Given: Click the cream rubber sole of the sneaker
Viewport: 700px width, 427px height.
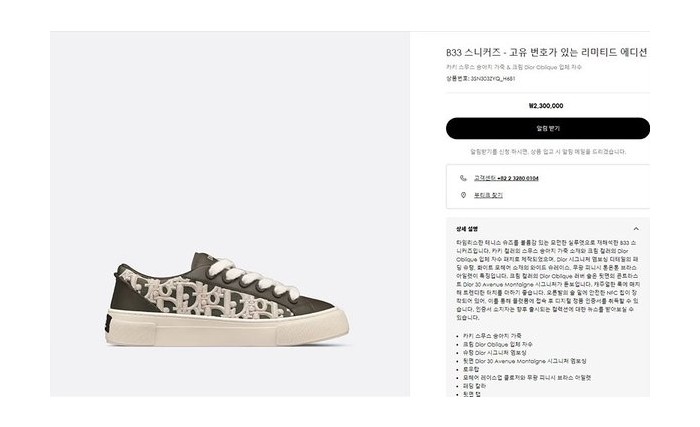Looking at the screenshot, I should (227, 328).
